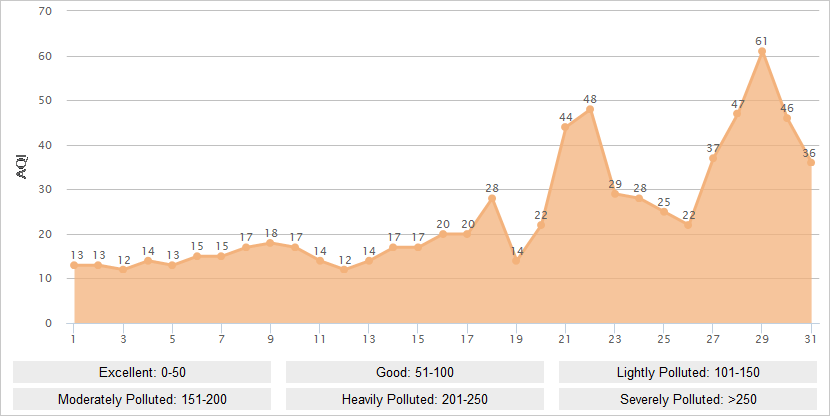830x416 pixels.
Task: Click the day 19 dip point valued 14
Action: click(516, 260)
